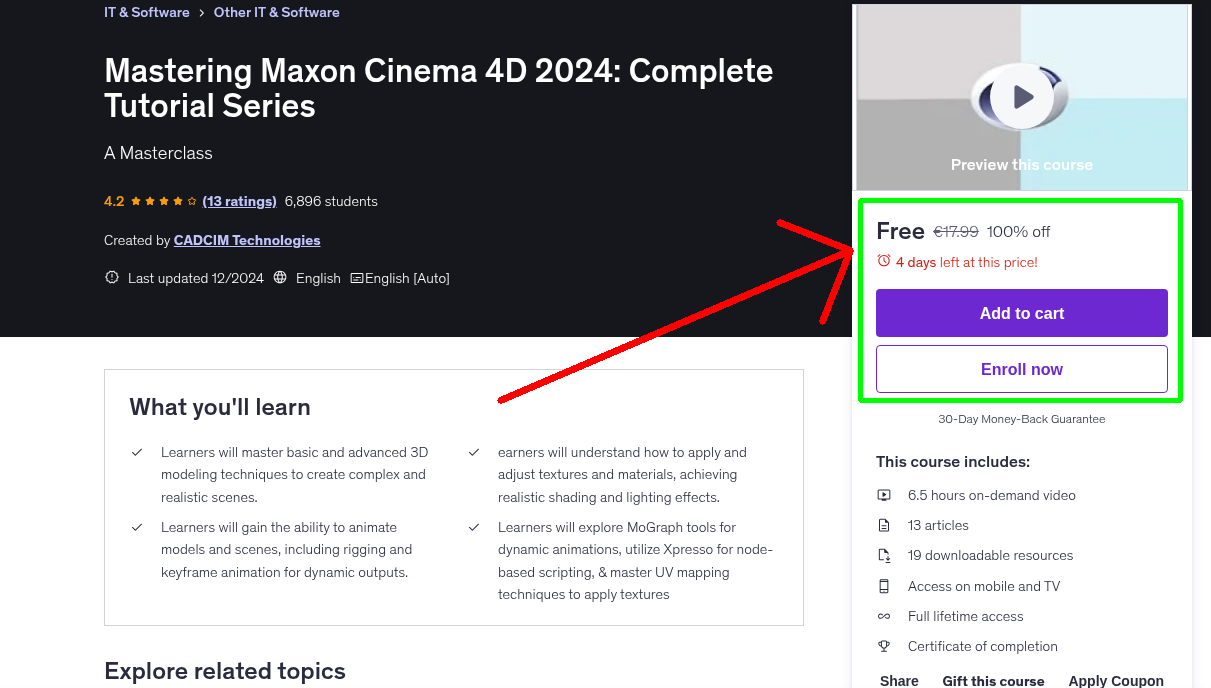This screenshot has width=1211, height=688.
Task: Click the alarm clock icon beside the deadline
Action: [883, 259]
